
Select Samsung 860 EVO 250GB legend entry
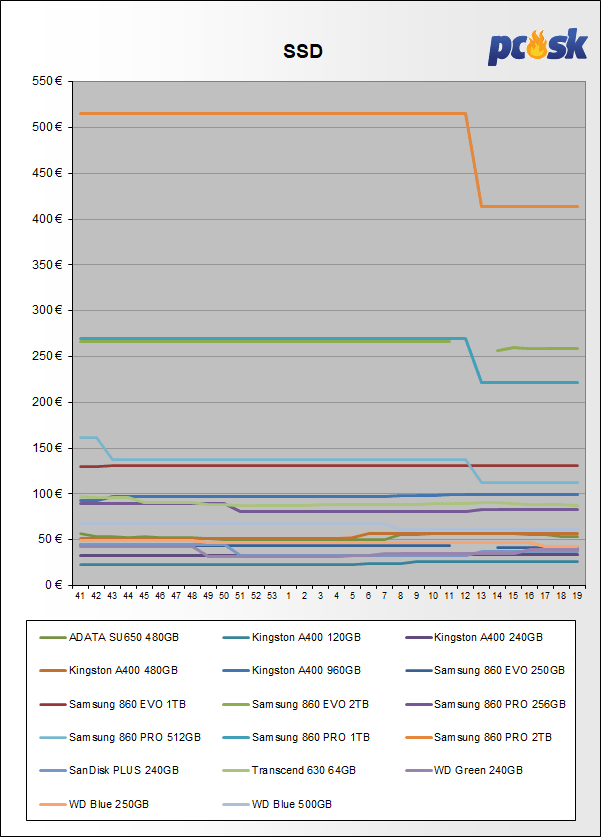pyautogui.click(x=485, y=670)
